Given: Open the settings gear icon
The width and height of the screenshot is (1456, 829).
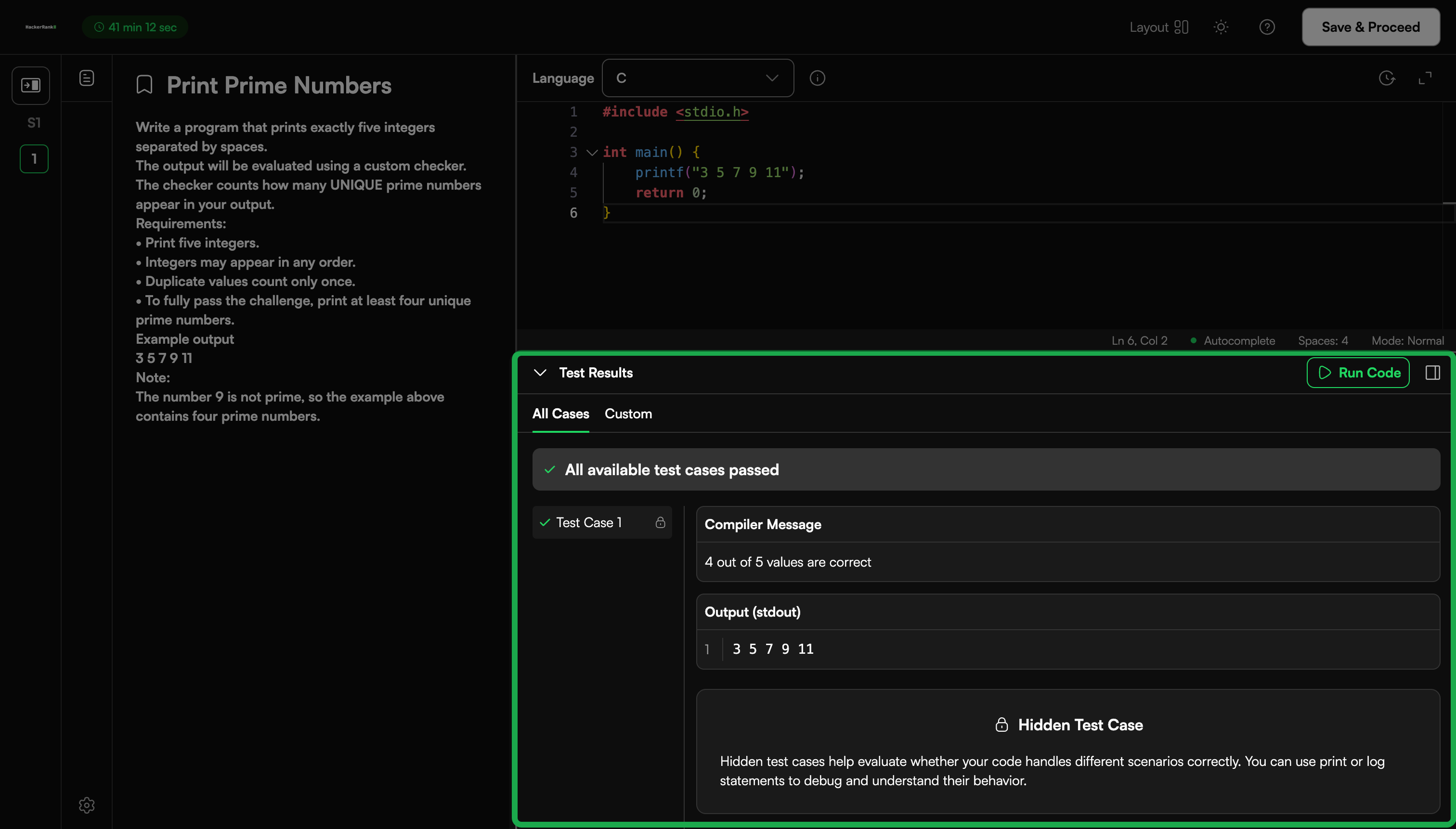Looking at the screenshot, I should tap(87, 804).
